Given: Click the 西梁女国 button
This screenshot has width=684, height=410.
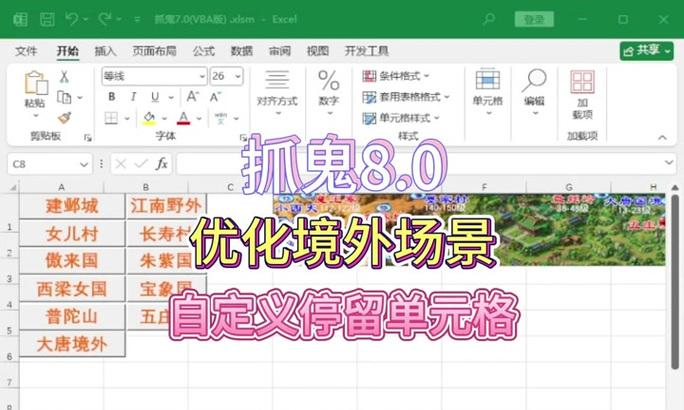Looking at the screenshot, I should pyautogui.click(x=72, y=289).
